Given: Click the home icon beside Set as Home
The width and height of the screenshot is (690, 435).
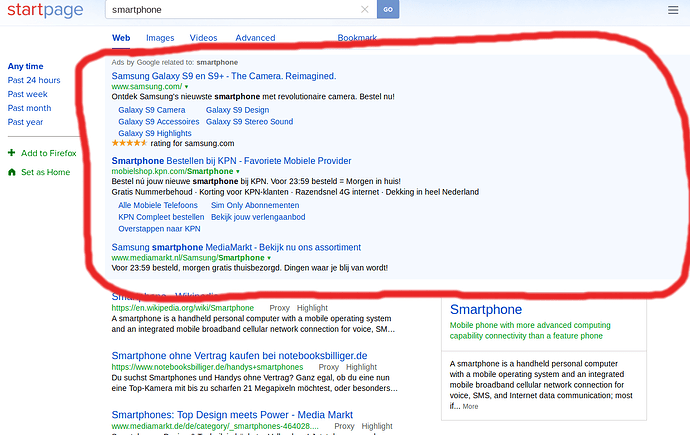Looking at the screenshot, I should click(x=11, y=172).
